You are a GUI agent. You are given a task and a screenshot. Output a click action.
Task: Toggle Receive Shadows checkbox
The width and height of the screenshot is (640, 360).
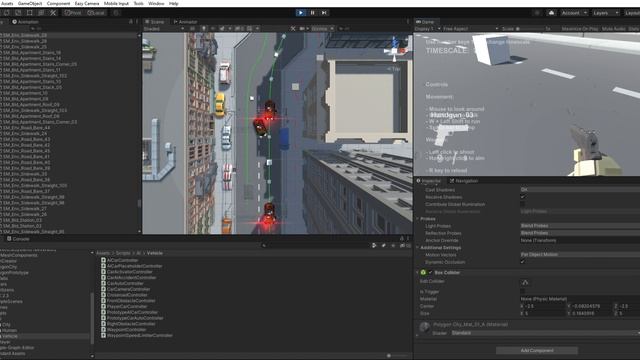pyautogui.click(x=523, y=197)
